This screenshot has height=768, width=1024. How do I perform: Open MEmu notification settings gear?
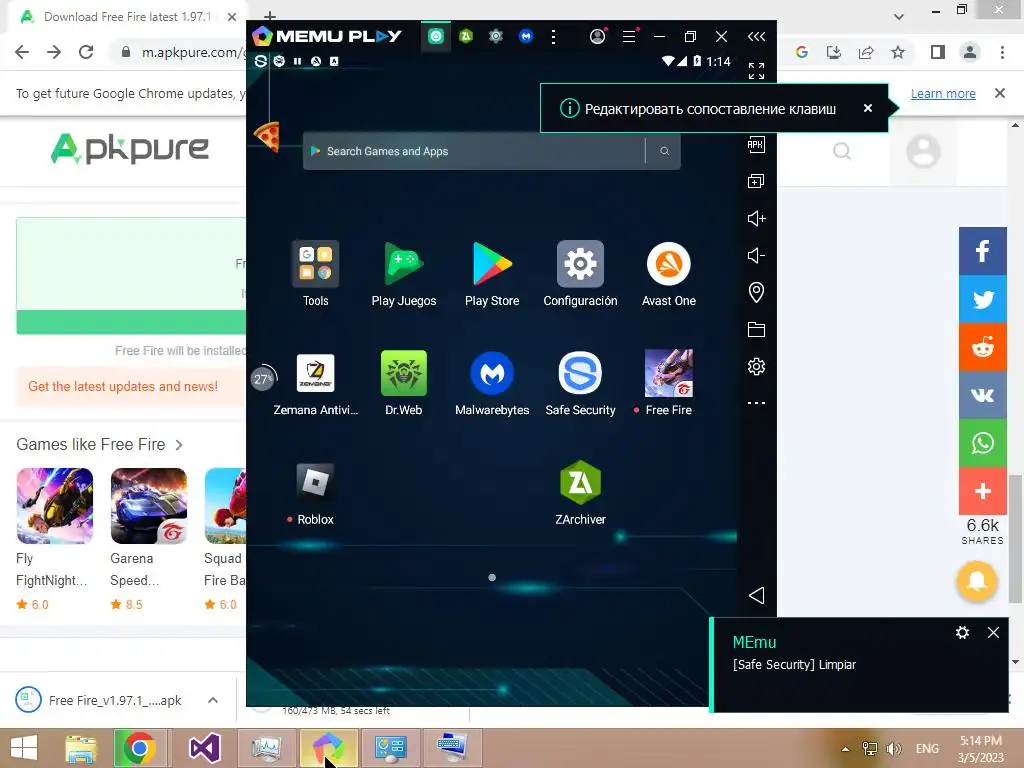(x=962, y=632)
